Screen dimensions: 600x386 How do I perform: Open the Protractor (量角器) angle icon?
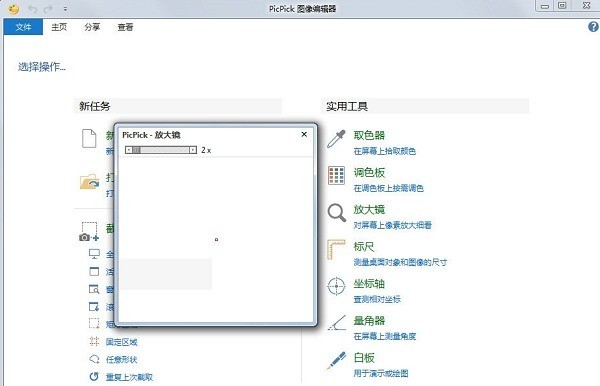(337, 323)
